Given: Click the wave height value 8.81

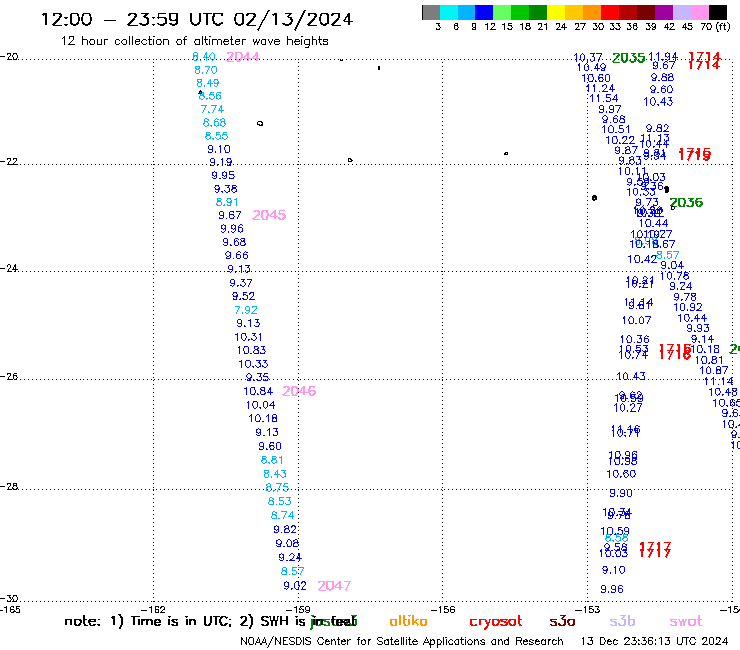Looking at the screenshot, I should coord(272,460).
